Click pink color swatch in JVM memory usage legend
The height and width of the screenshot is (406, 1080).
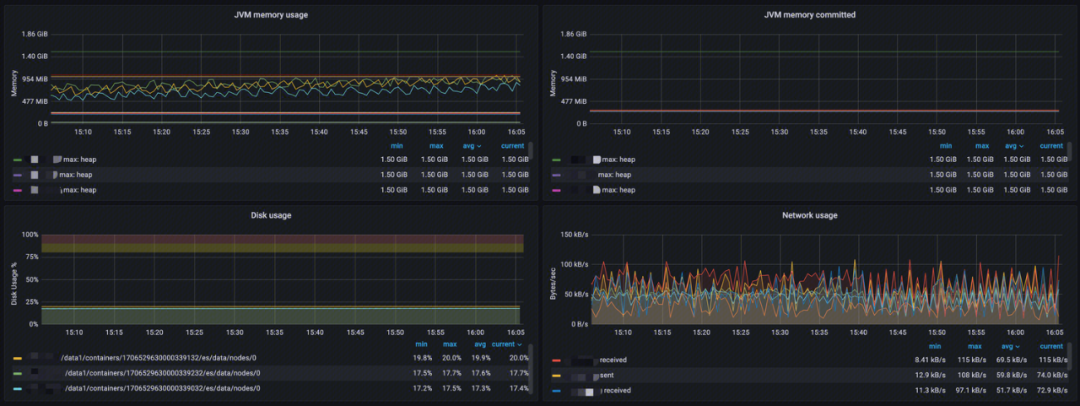point(17,190)
